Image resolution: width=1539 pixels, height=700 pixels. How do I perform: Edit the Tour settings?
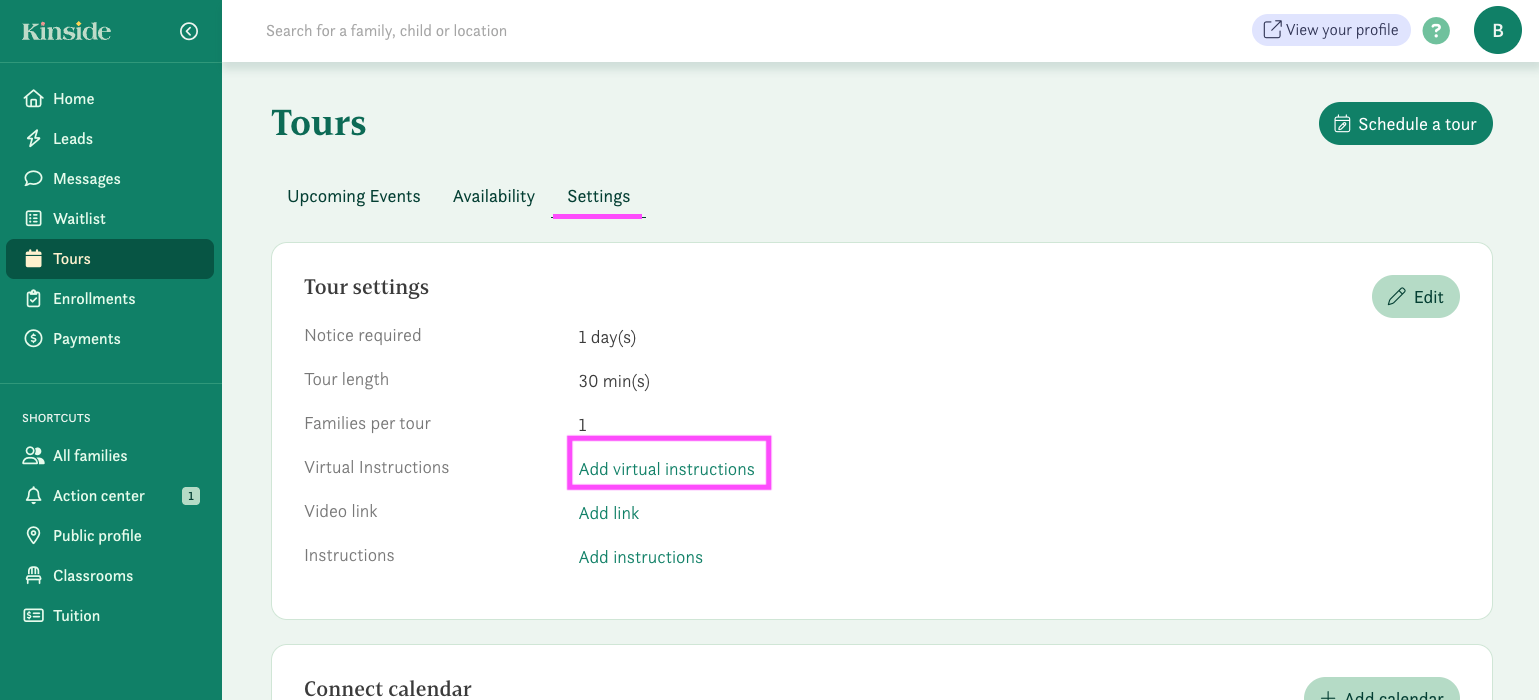pos(1415,296)
